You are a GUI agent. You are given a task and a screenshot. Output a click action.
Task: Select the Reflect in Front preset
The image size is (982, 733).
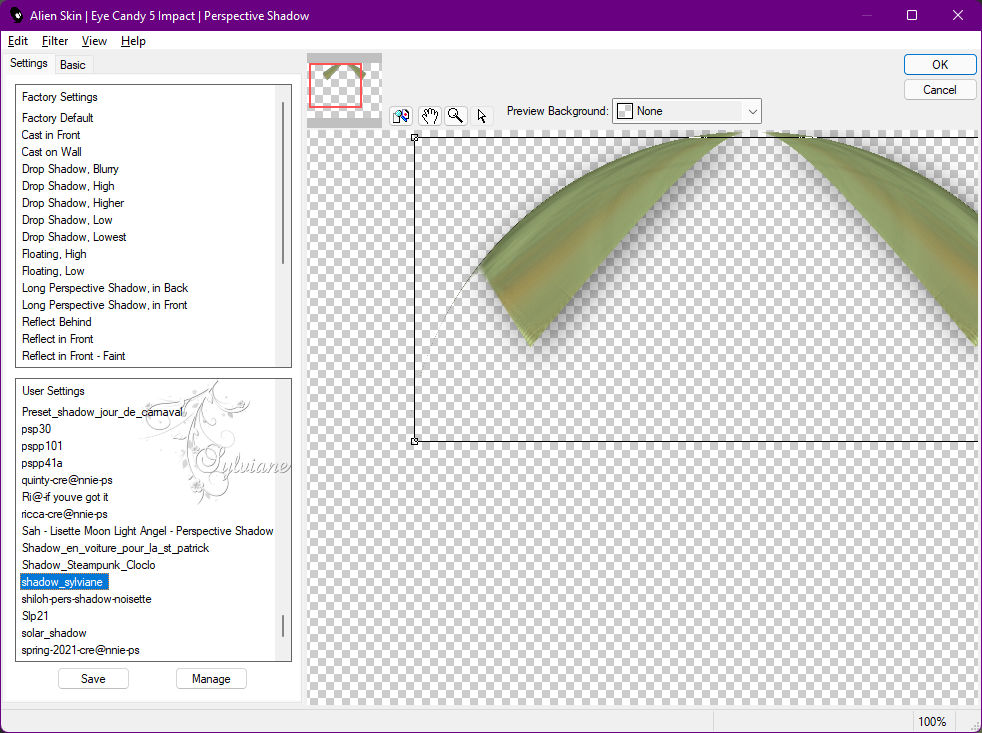(58, 338)
